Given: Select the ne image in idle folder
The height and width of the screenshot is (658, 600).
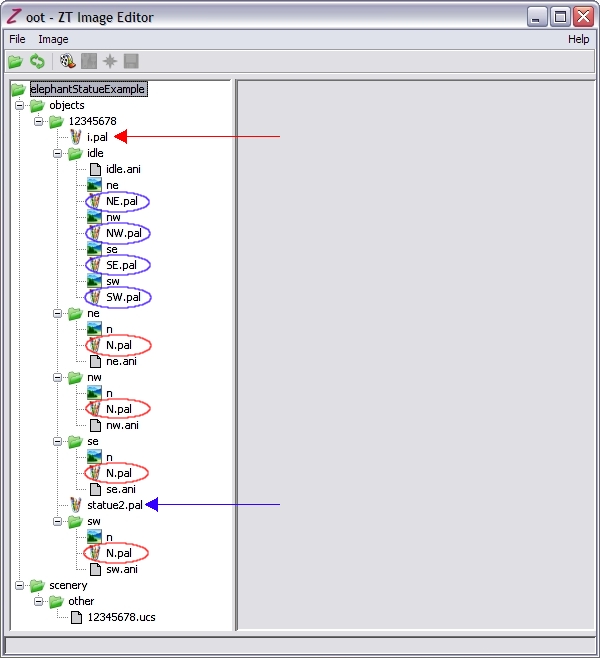Looking at the screenshot, I should (x=112, y=185).
